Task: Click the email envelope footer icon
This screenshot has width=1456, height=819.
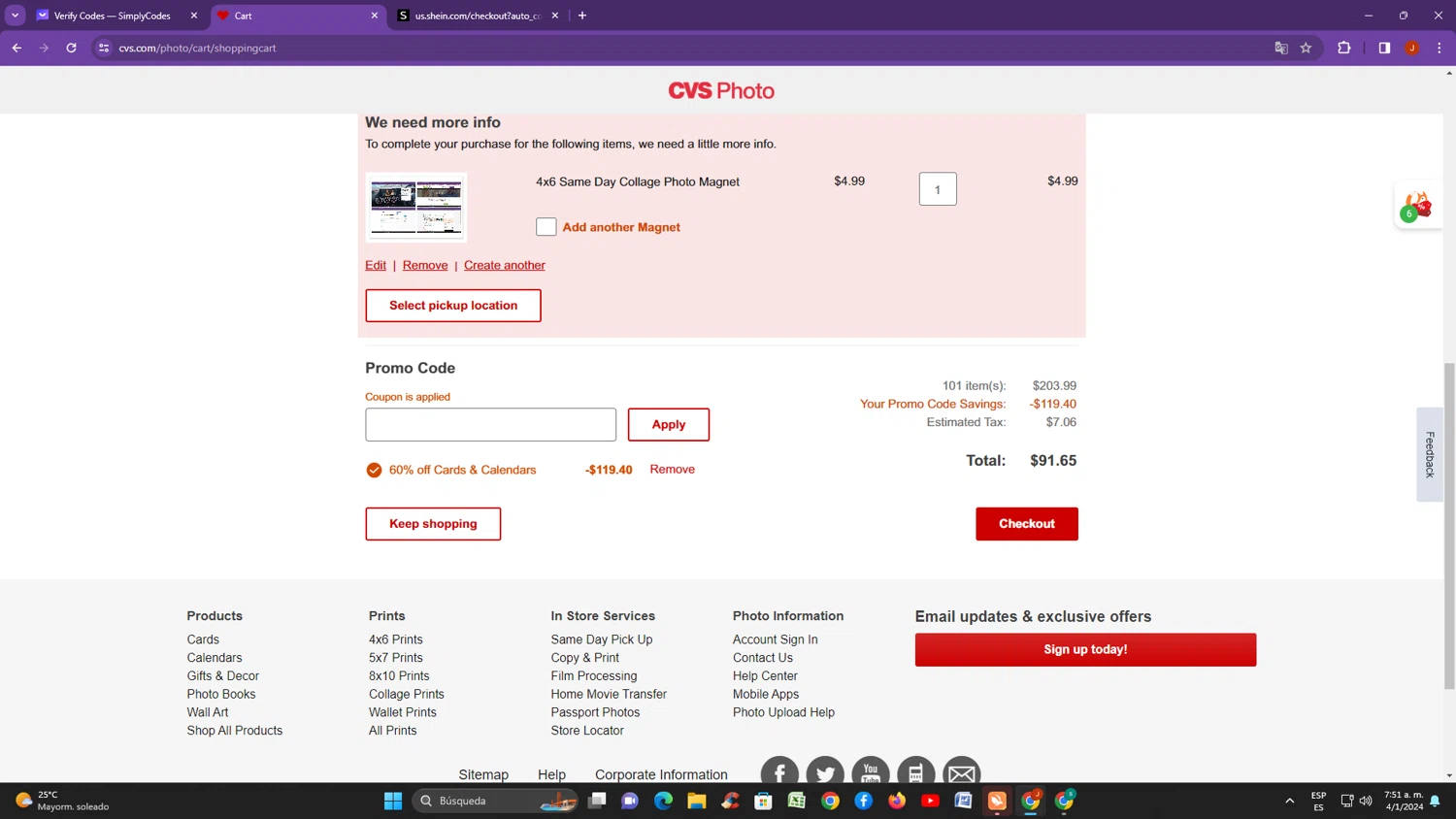Action: click(x=962, y=773)
